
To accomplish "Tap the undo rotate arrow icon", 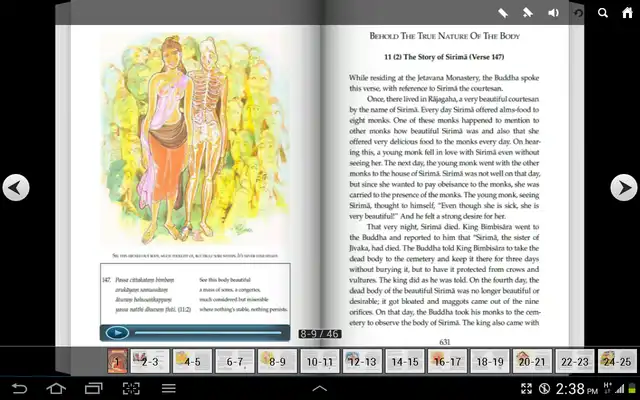I will (578, 13).
